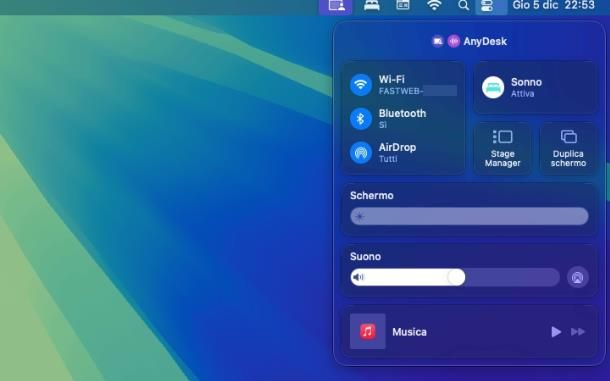Open AirDrop options label
The height and width of the screenshot is (381, 610).
tap(397, 147)
